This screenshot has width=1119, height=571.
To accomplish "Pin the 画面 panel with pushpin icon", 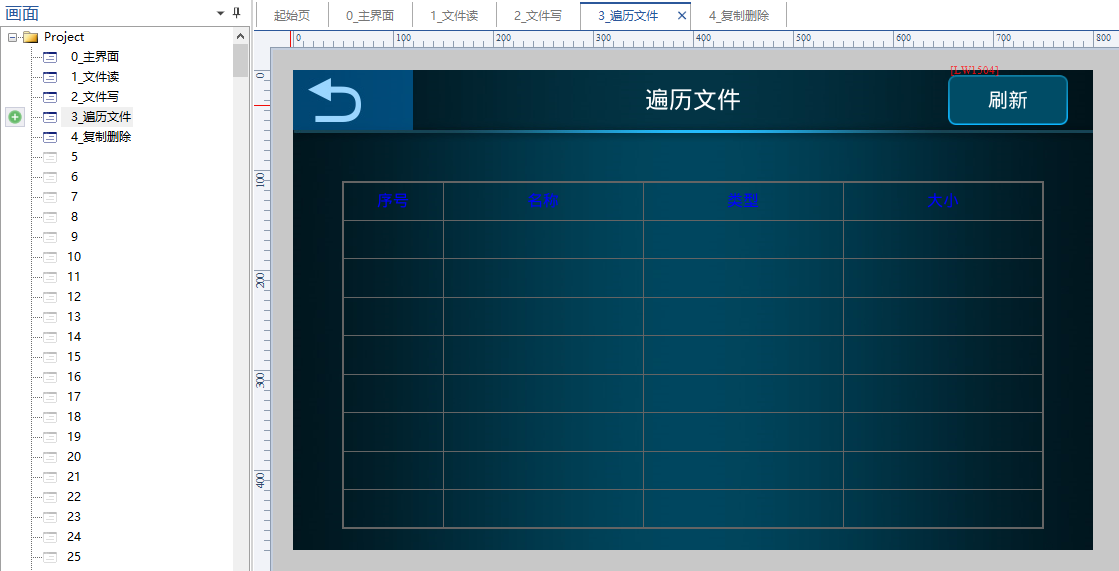I will coord(237,13).
